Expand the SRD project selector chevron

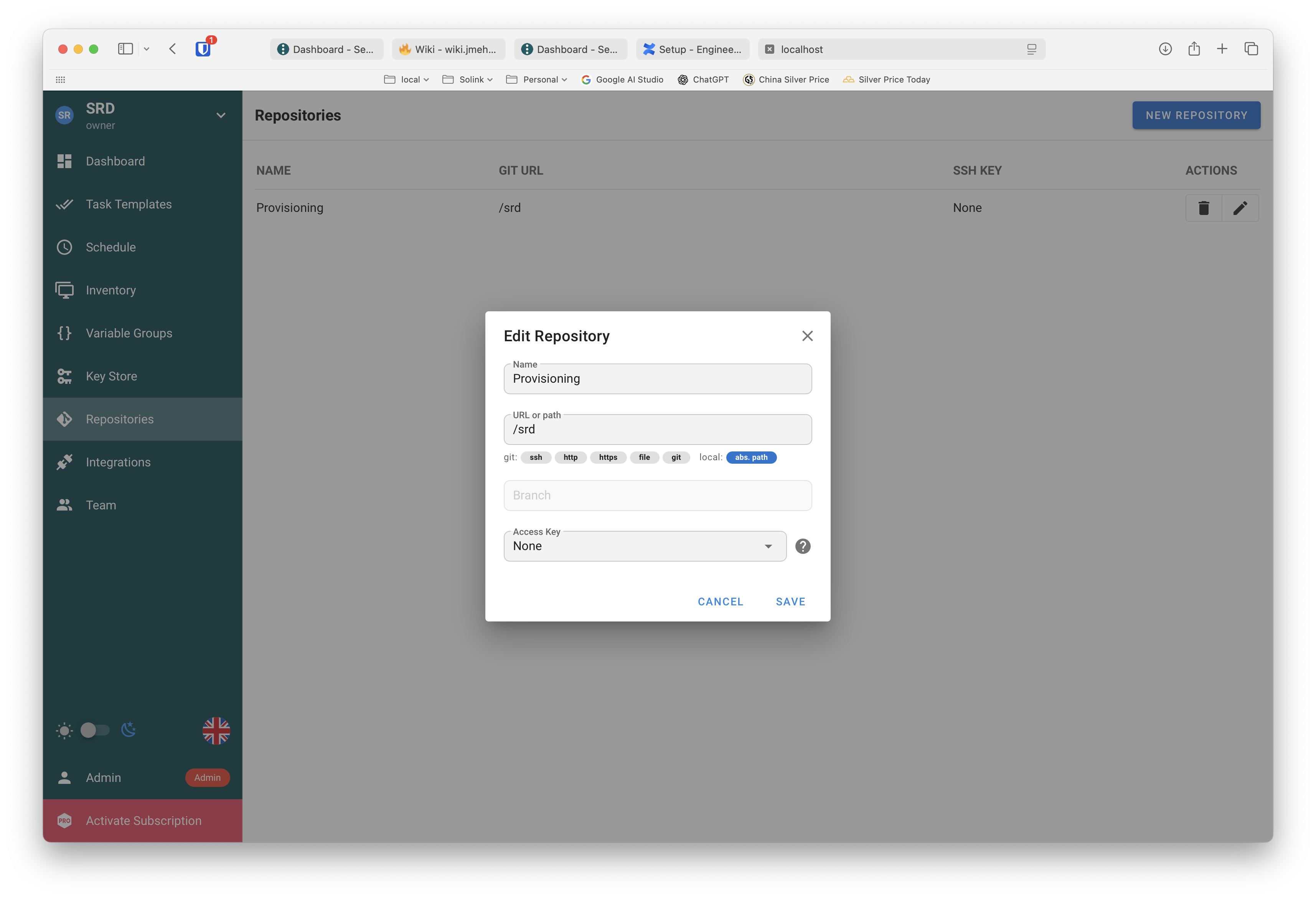(x=221, y=116)
